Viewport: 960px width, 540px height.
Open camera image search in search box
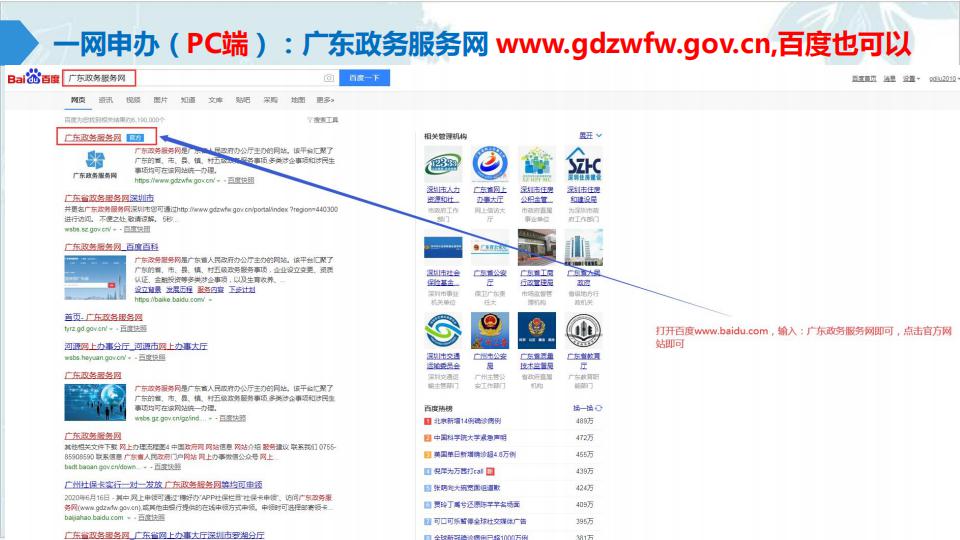[329, 78]
